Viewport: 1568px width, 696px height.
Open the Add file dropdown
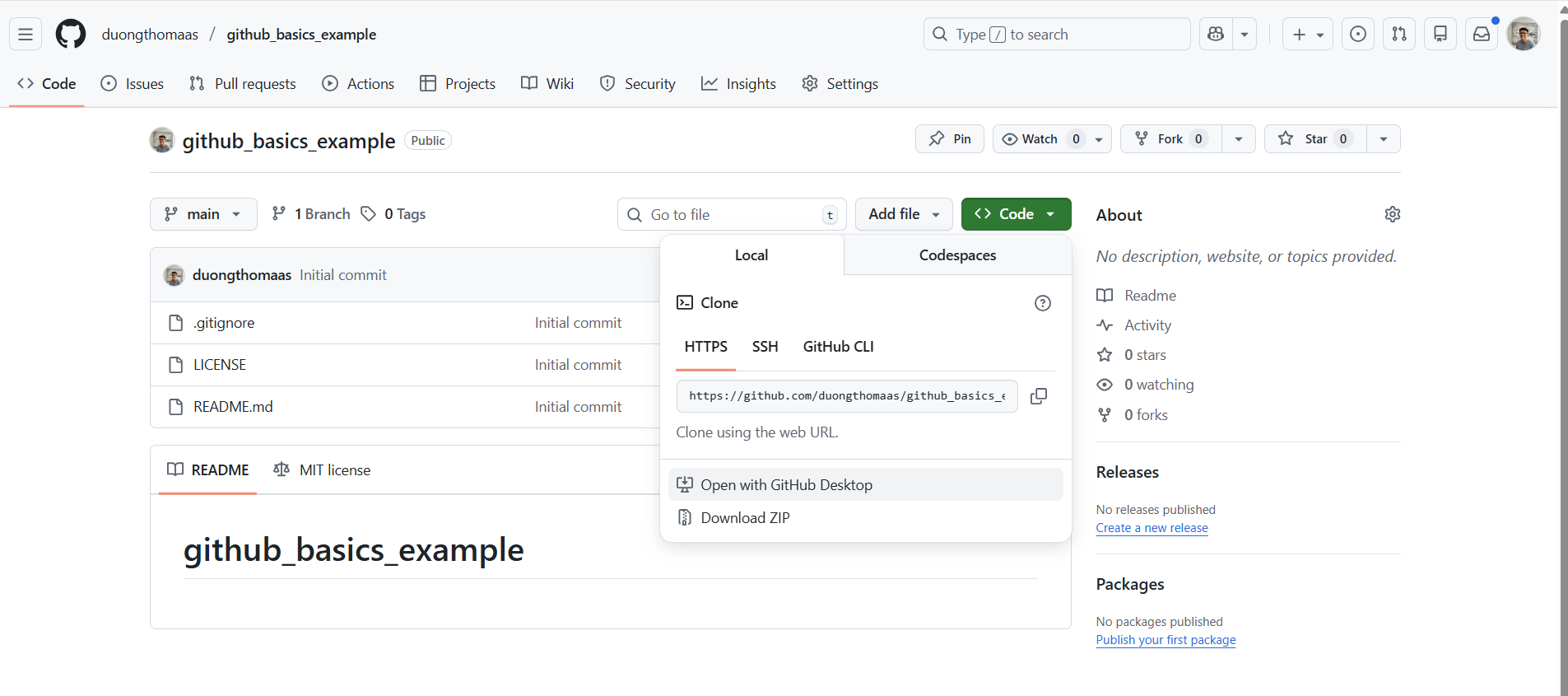pos(903,214)
